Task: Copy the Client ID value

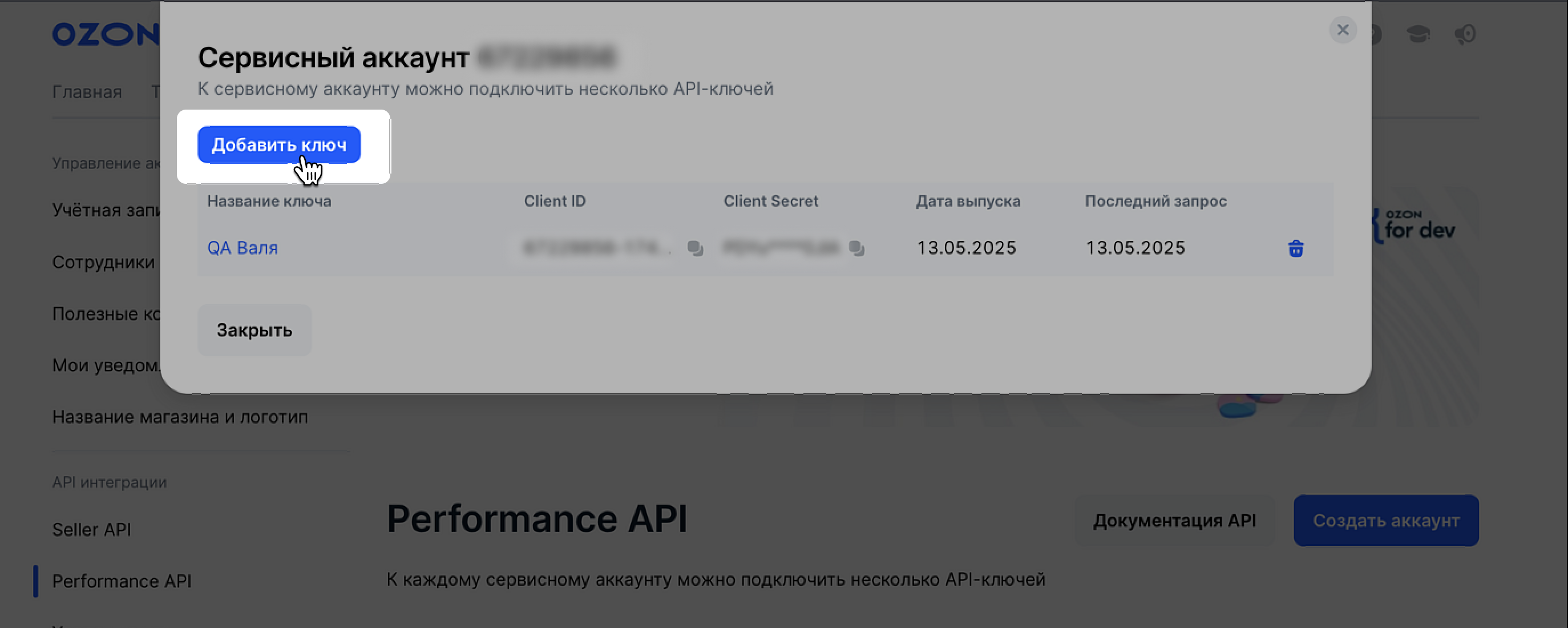Action: click(x=695, y=248)
